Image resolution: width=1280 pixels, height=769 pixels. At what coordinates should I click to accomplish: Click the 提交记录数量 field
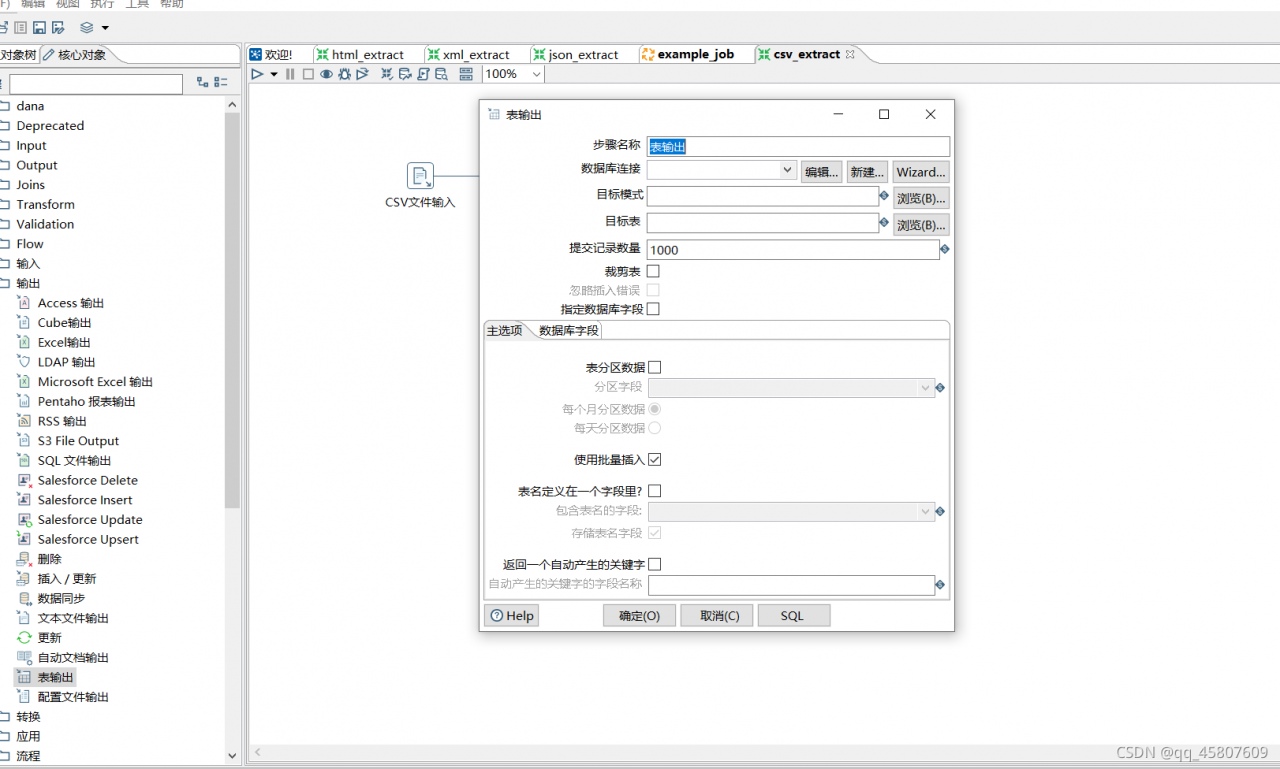tap(793, 250)
